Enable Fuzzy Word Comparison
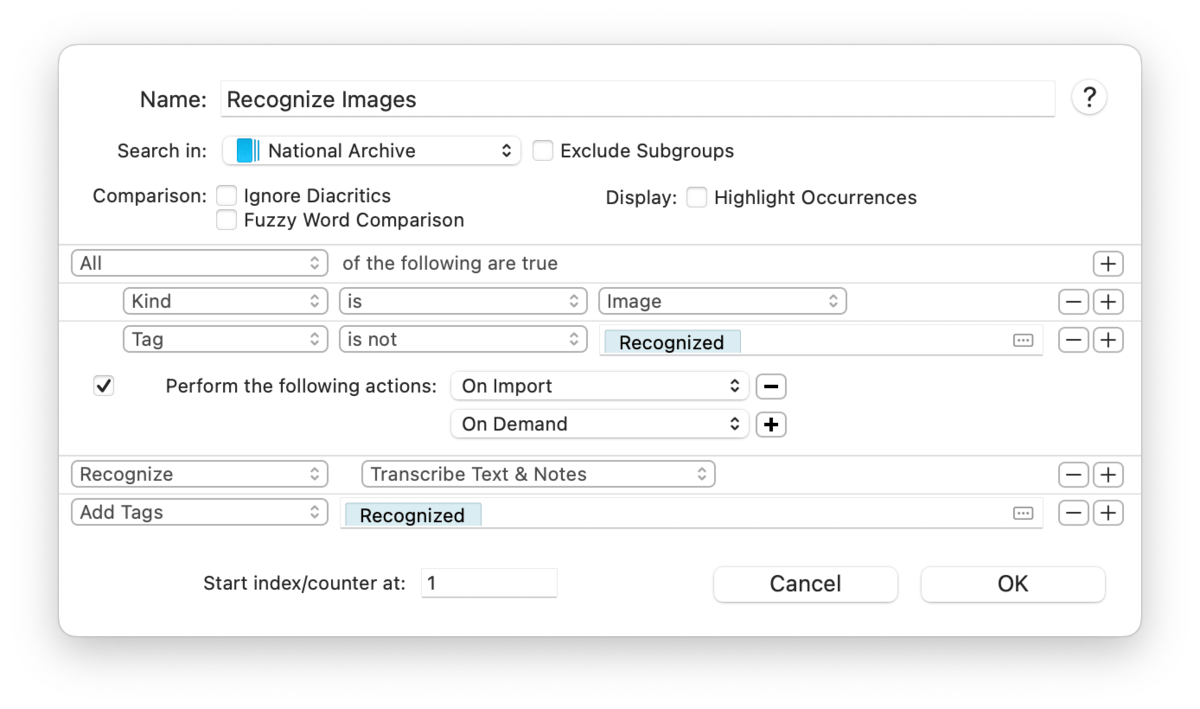This screenshot has width=1200, height=709. pos(227,220)
